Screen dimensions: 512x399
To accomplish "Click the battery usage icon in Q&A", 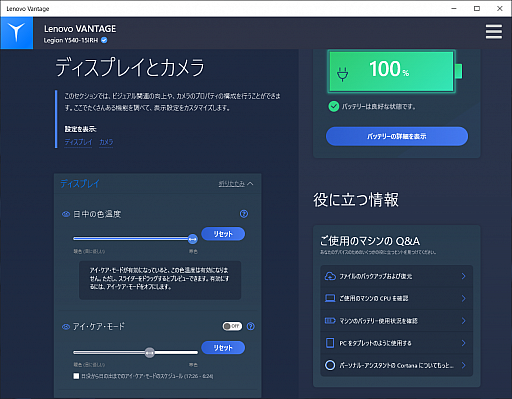I will 330,321.
